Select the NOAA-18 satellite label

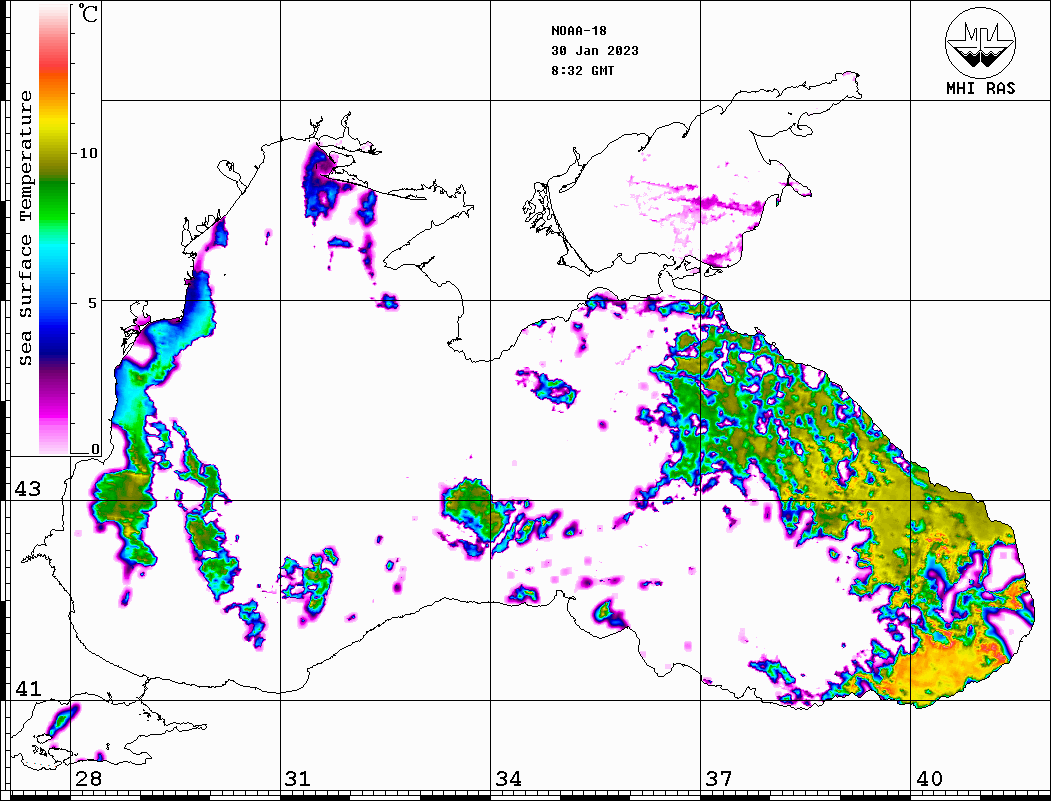pos(578,31)
